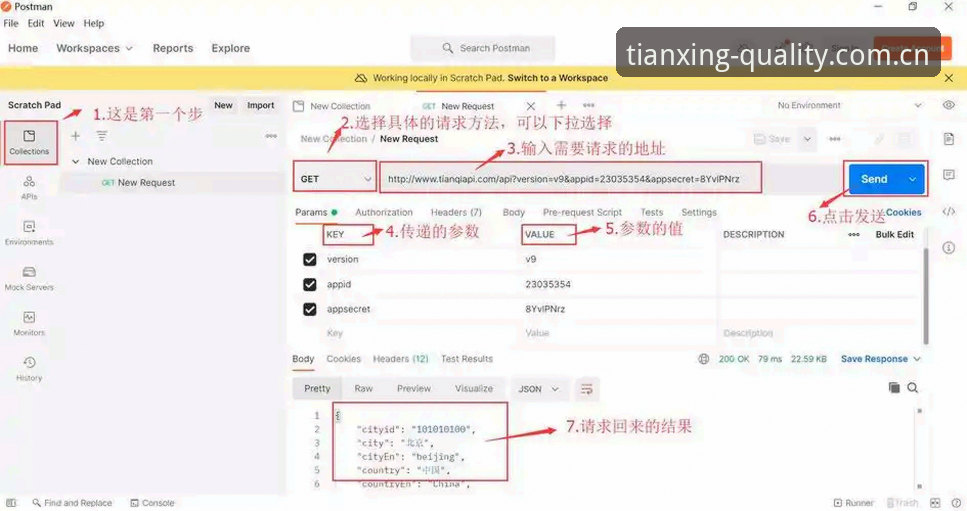Switch to the Authorization tab
Screen dimensions: 967x511
384,212
